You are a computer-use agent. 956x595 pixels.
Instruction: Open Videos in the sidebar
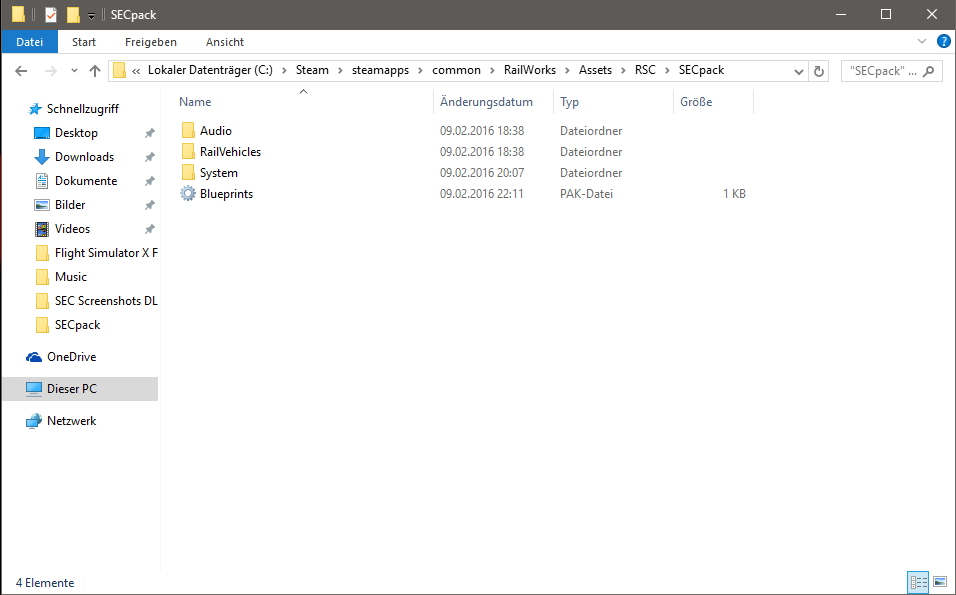click(x=72, y=229)
